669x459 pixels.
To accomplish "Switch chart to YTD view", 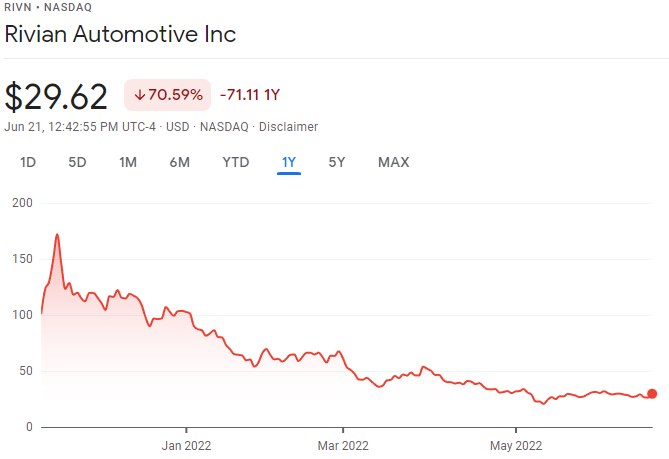I will click(x=236, y=162).
